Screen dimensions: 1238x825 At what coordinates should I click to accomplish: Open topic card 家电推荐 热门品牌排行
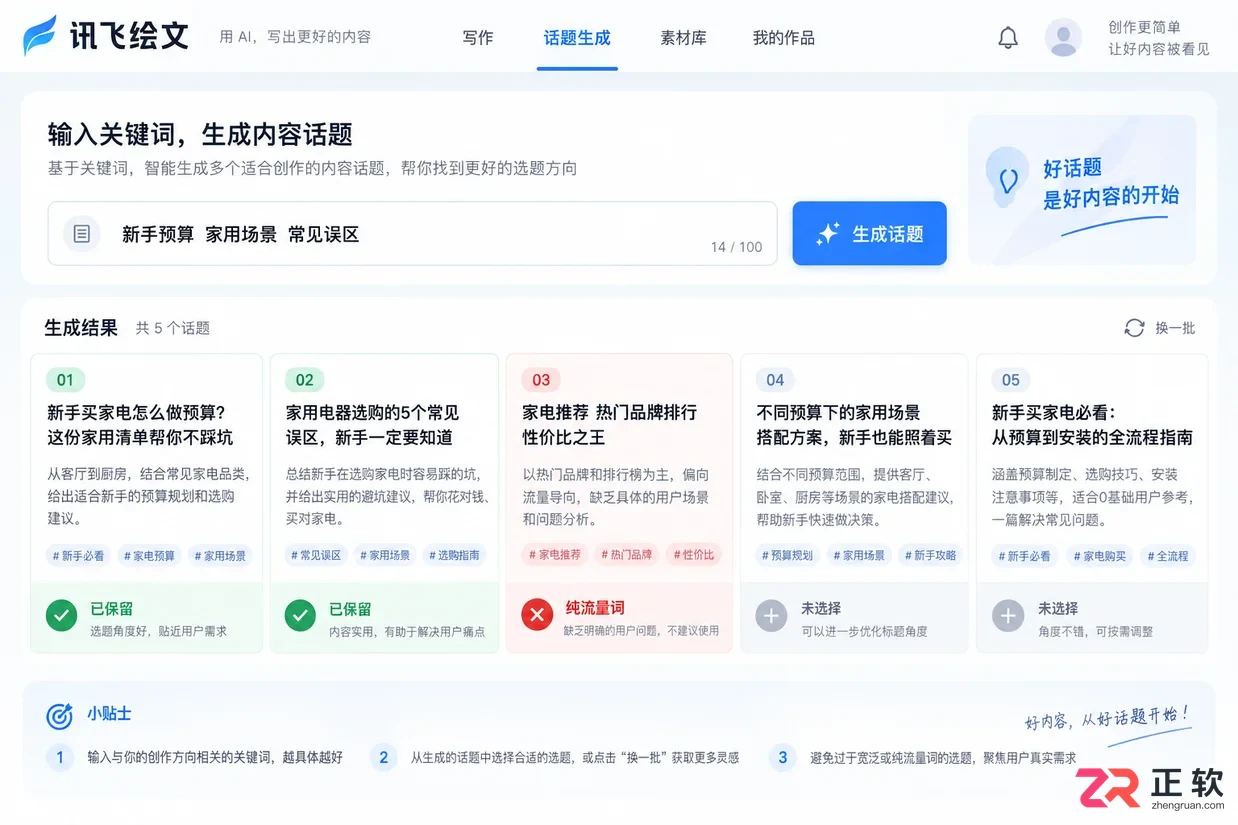(x=621, y=503)
